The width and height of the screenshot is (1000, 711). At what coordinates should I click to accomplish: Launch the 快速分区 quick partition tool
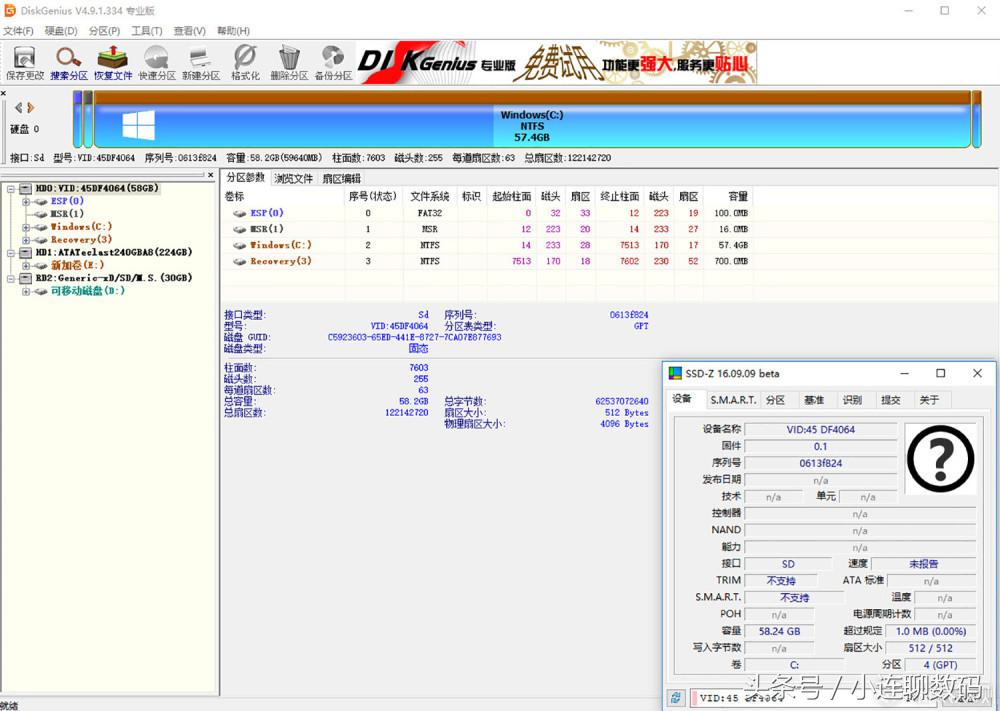point(157,62)
